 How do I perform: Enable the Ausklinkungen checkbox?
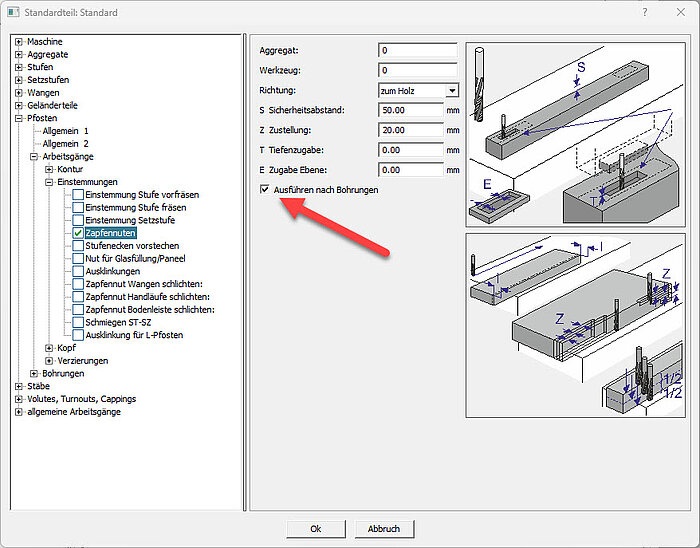[x=78, y=271]
